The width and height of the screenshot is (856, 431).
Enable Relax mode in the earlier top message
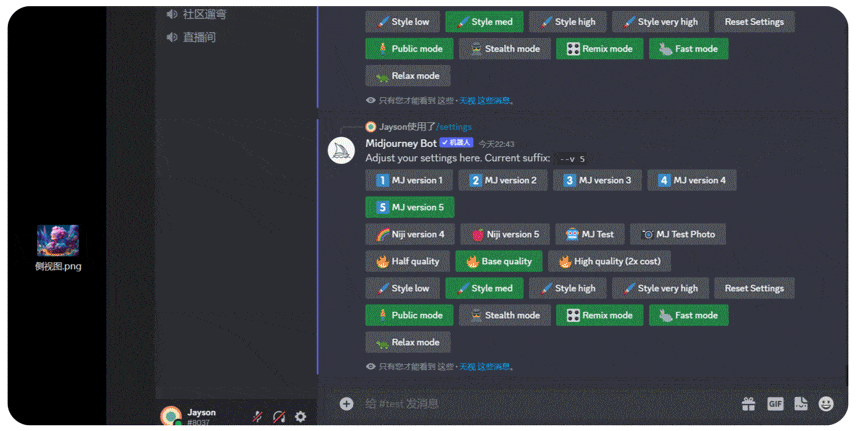[x=408, y=76]
